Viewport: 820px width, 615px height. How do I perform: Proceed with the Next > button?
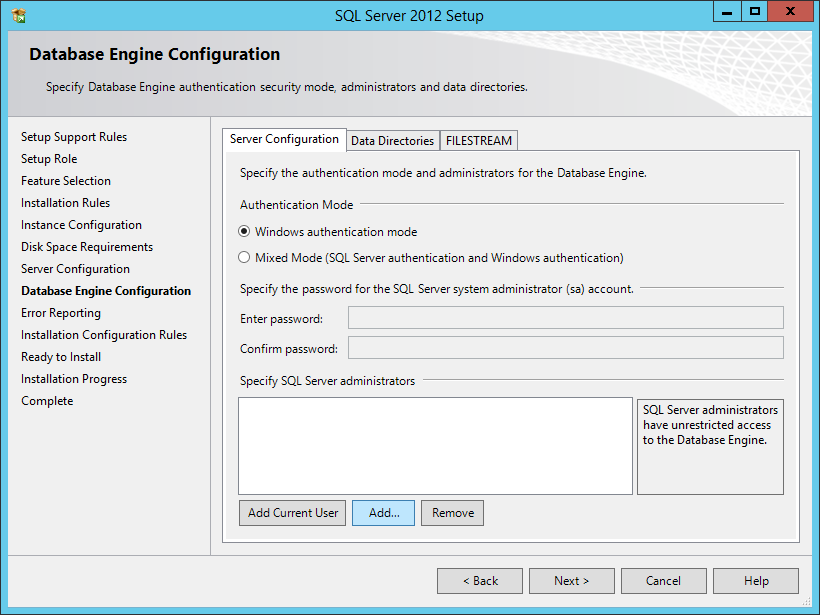pyautogui.click(x=572, y=581)
